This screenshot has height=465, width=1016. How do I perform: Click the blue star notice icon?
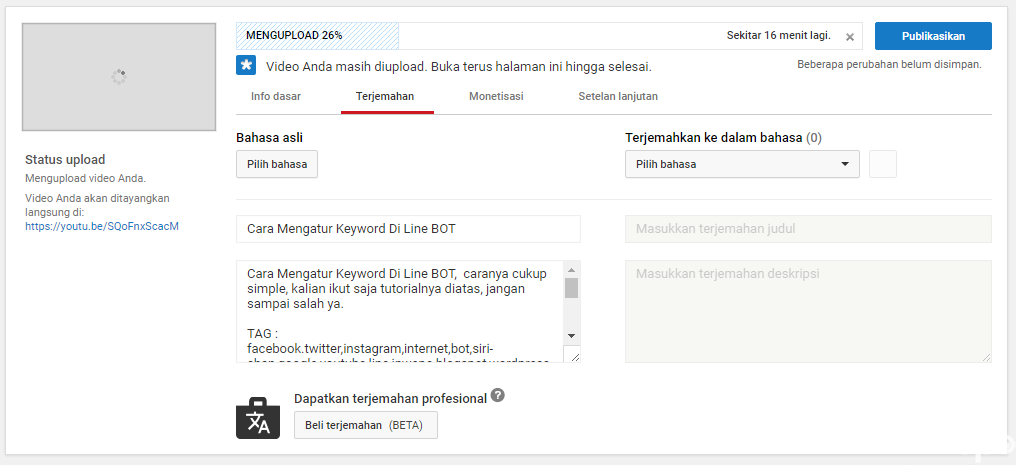pyautogui.click(x=246, y=65)
